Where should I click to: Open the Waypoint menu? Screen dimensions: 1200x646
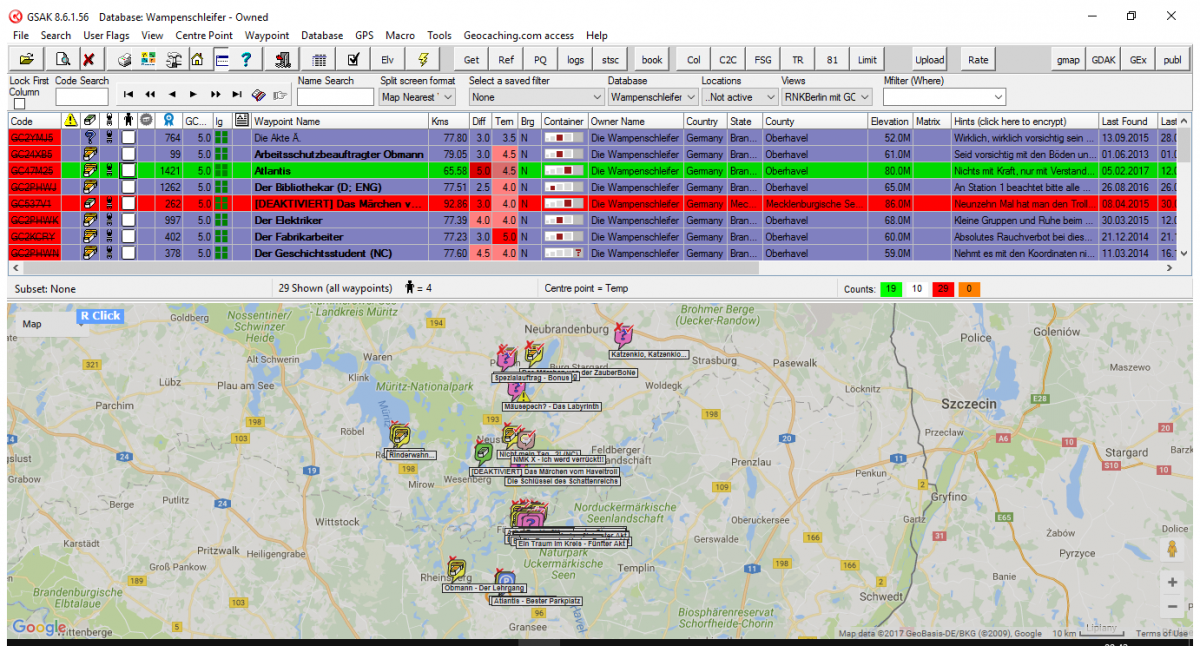(x=267, y=35)
